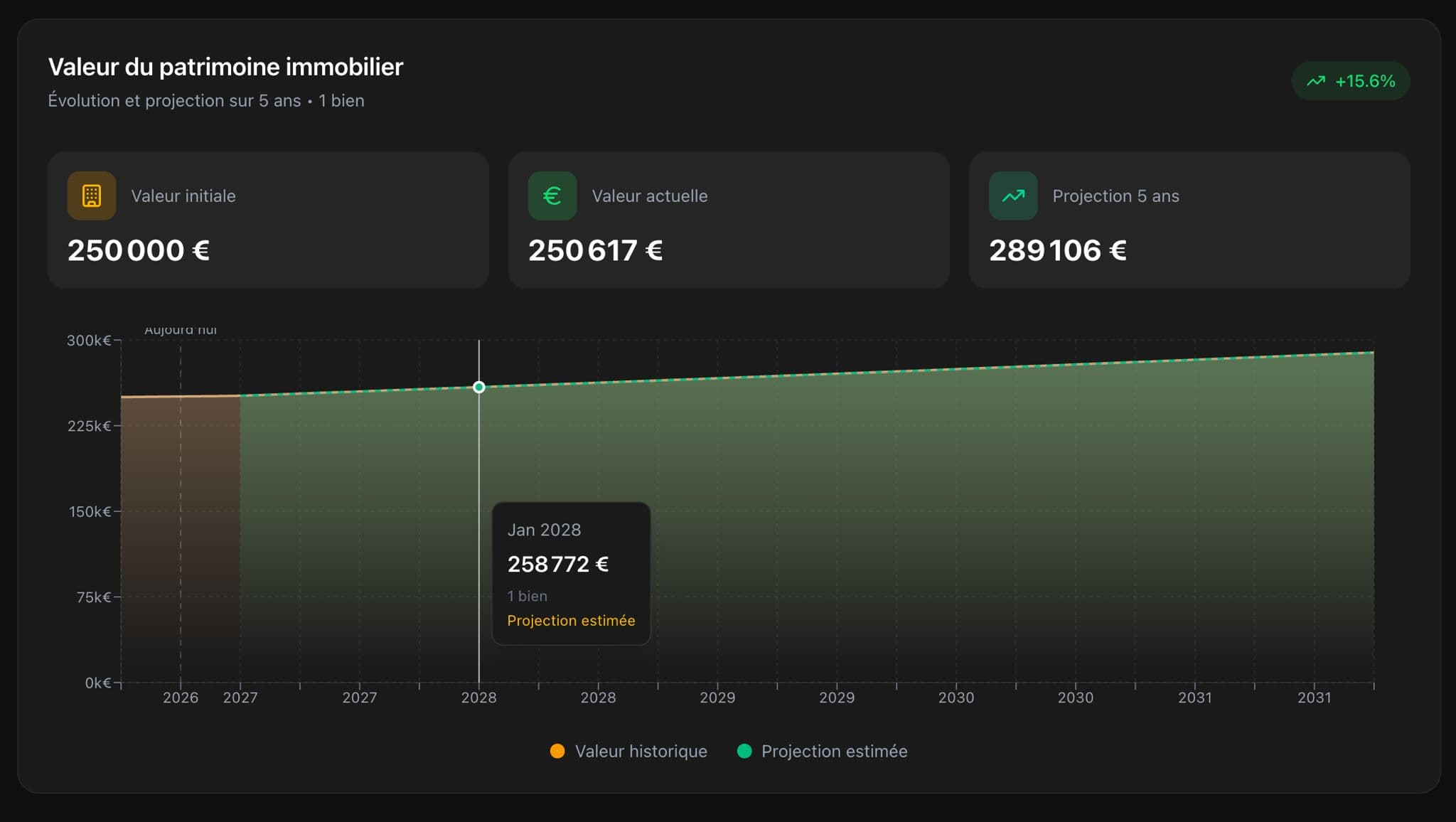Click the building icon for Valeur initiale
The image size is (1456, 822).
point(92,196)
